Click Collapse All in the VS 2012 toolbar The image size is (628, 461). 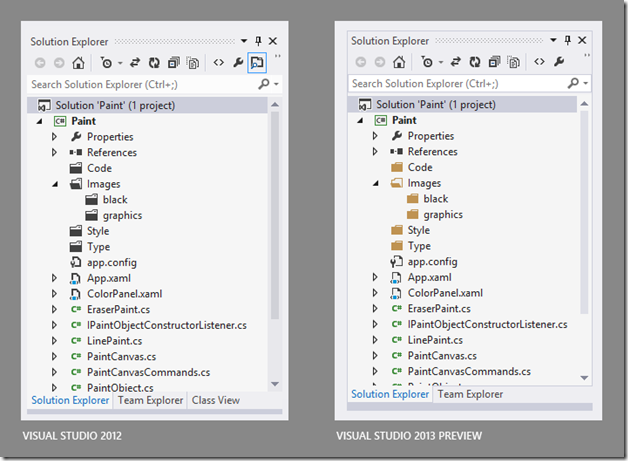click(x=172, y=63)
